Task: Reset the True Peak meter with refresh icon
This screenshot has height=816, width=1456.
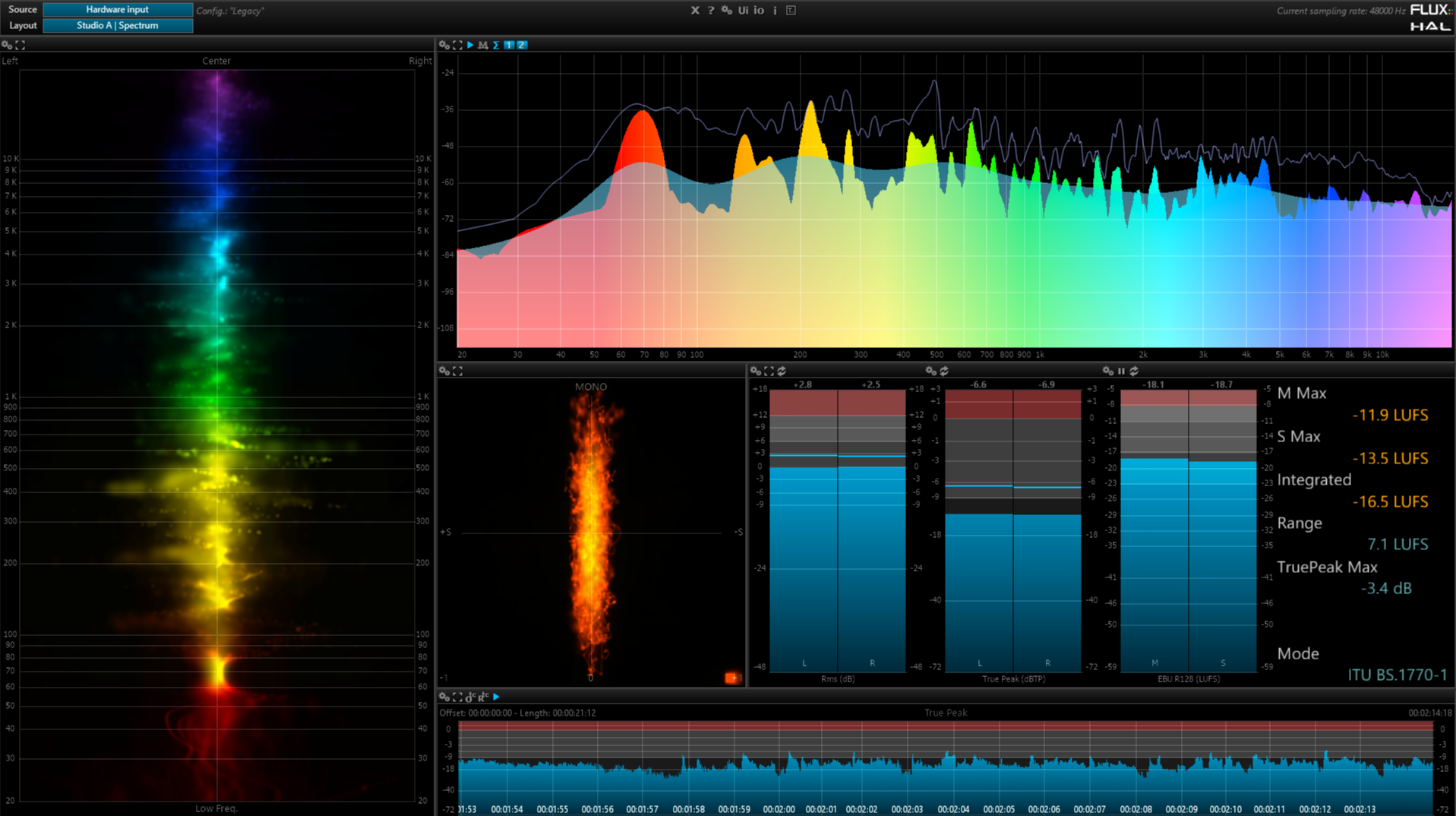Action: (944, 371)
